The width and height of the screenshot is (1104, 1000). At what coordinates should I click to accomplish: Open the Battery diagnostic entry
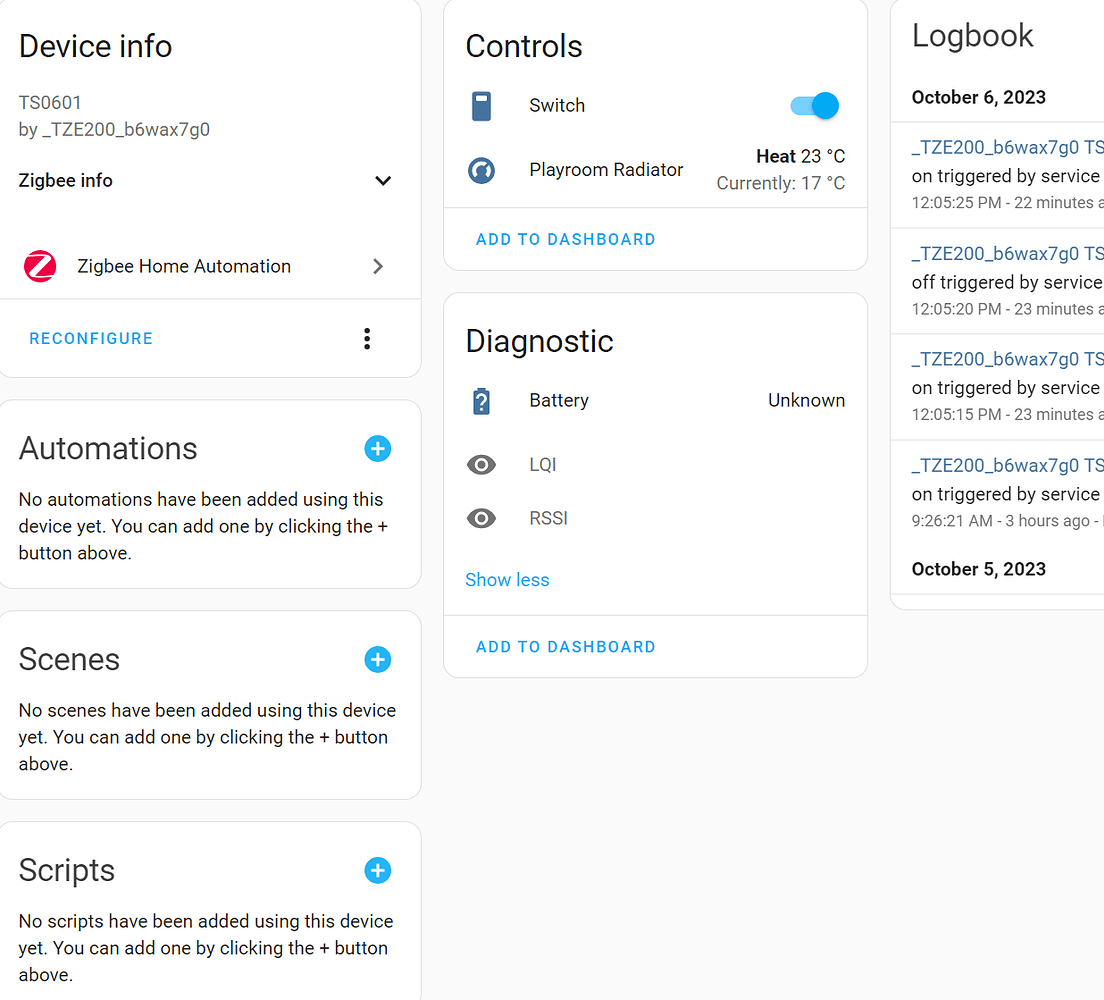pyautogui.click(x=559, y=401)
